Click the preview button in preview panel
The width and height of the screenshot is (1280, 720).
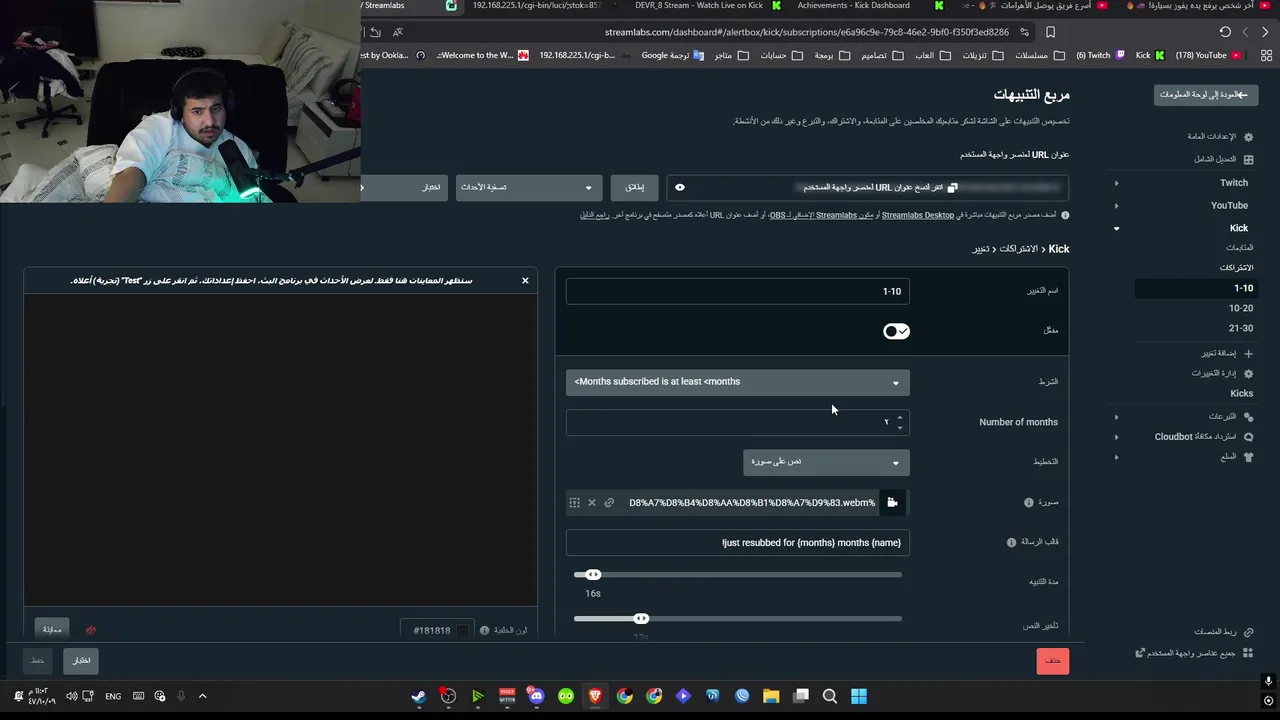click(x=52, y=629)
